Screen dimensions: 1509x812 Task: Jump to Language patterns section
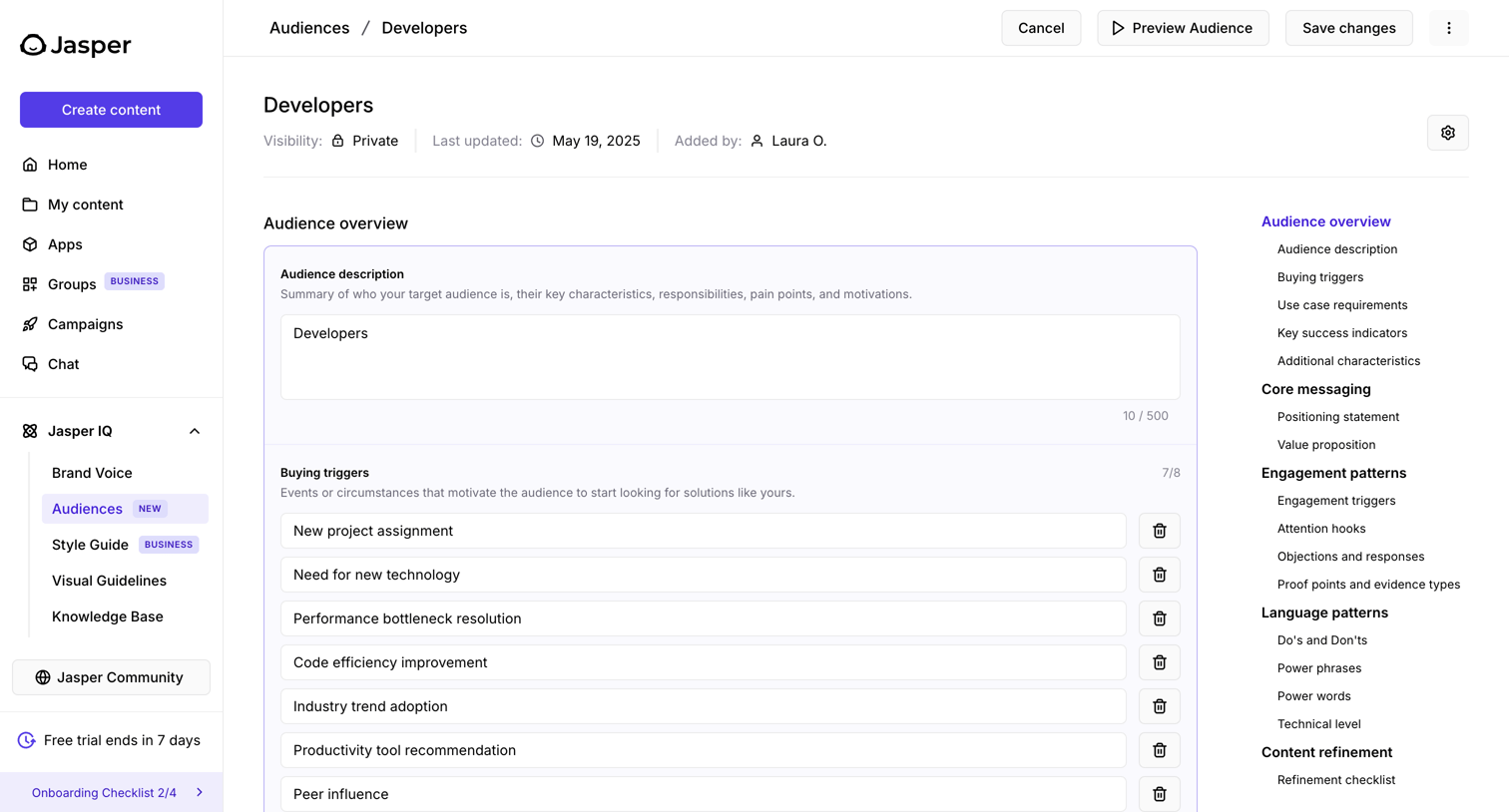(1324, 612)
